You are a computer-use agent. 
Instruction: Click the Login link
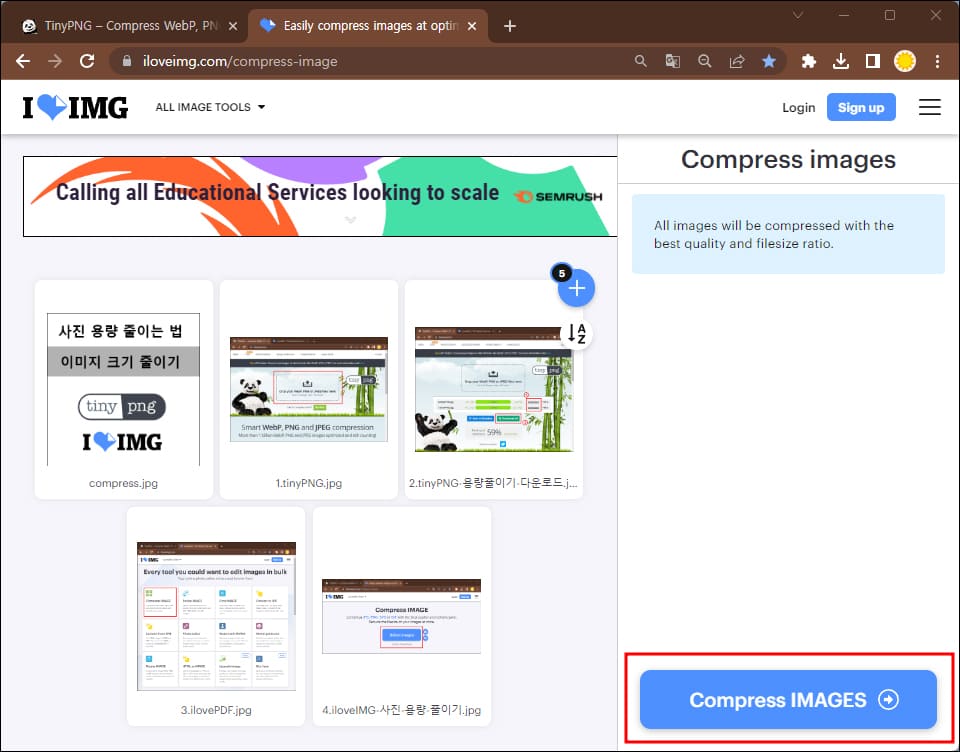click(x=798, y=108)
